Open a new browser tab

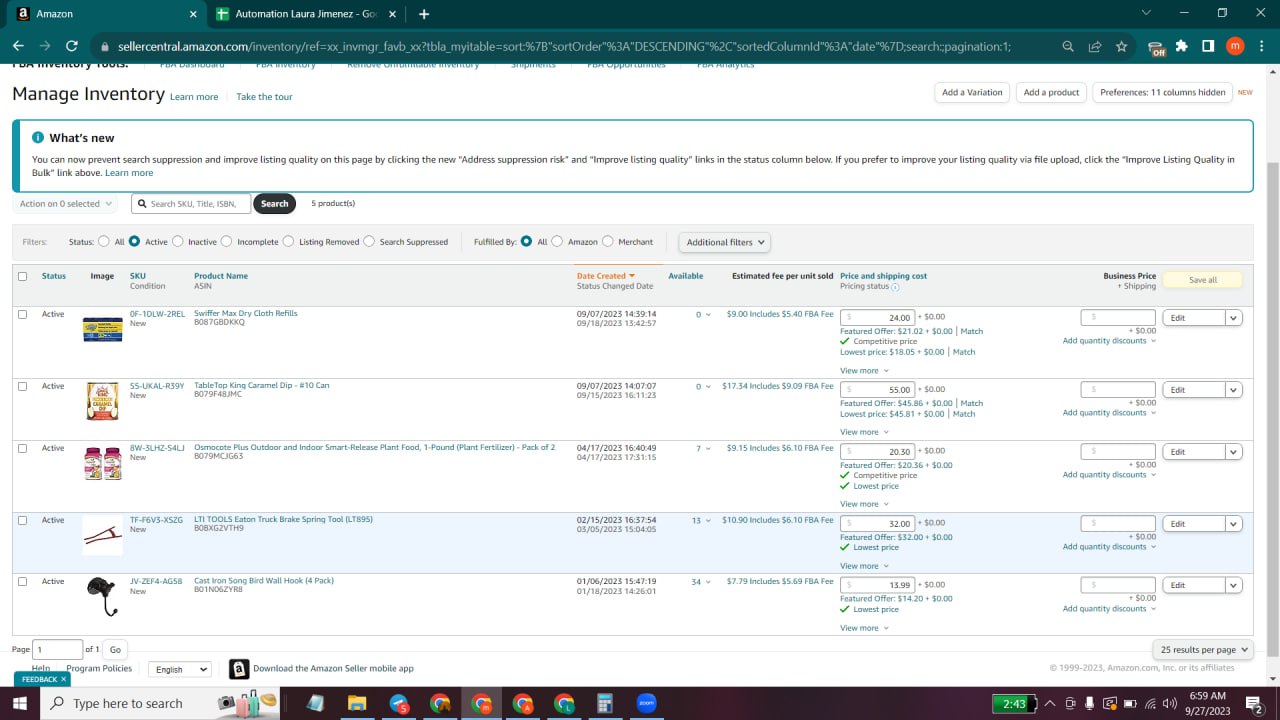pyautogui.click(x=424, y=14)
